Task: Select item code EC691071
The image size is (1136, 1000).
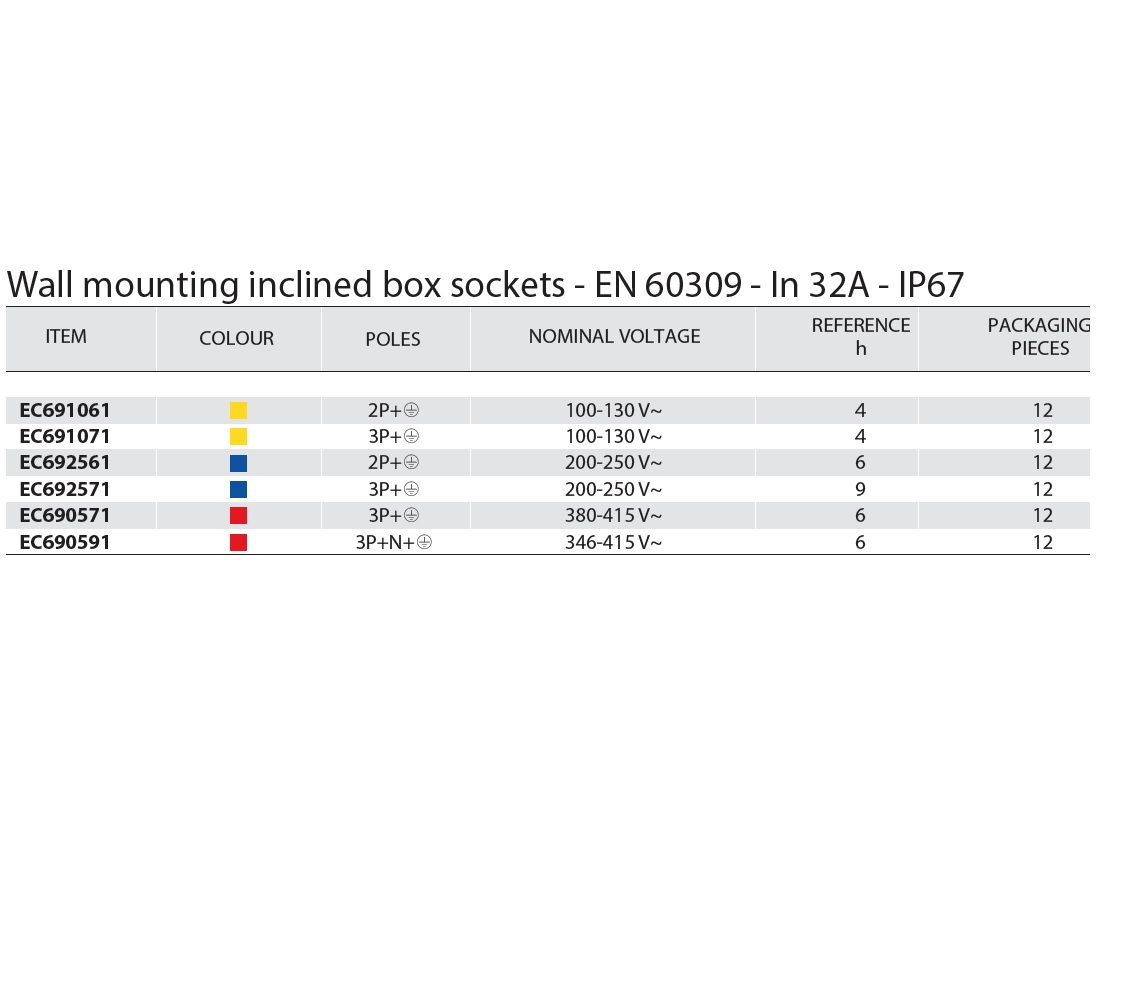Action: [64, 436]
